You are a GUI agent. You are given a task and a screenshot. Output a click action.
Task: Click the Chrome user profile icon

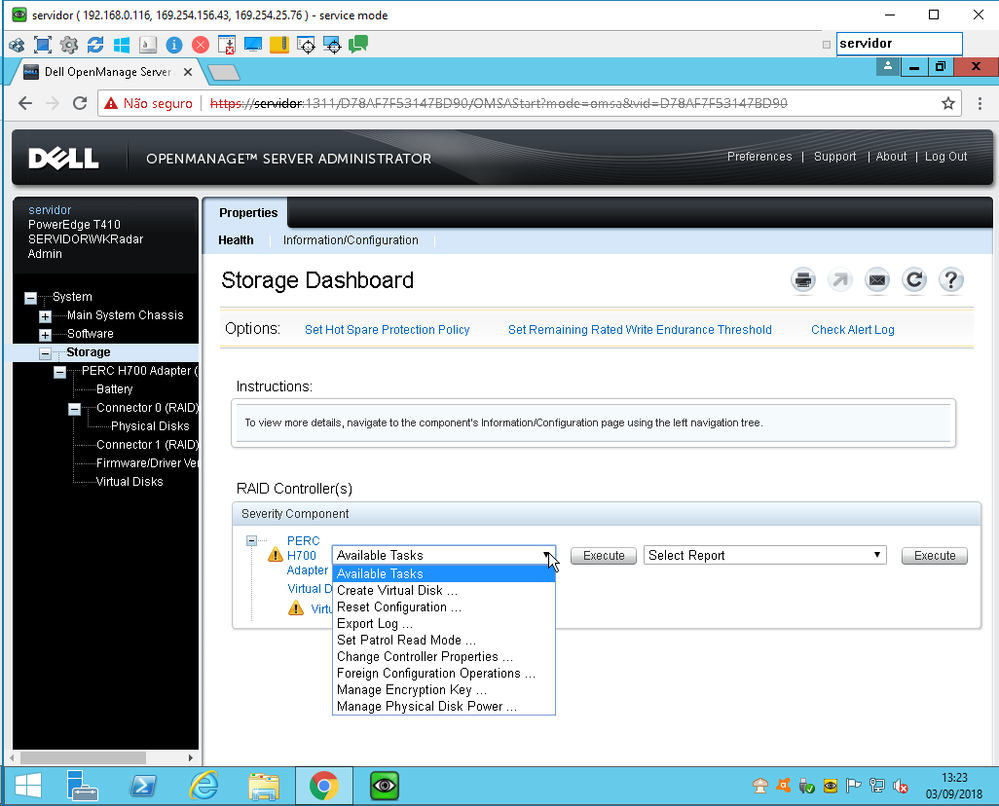[888, 66]
